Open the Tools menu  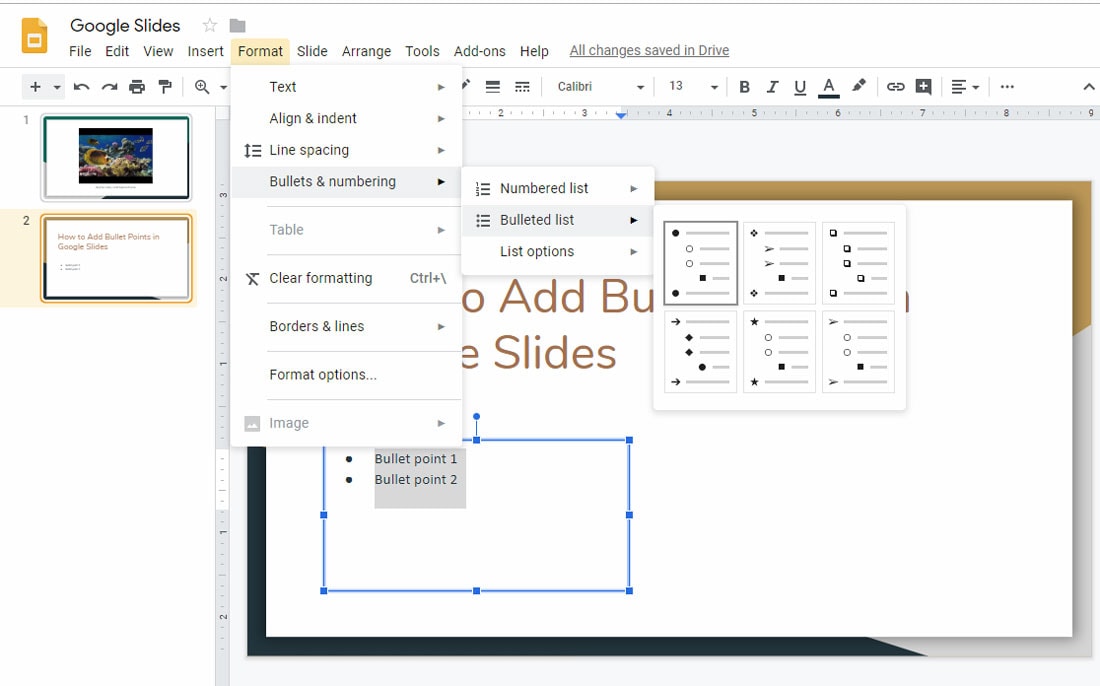click(422, 51)
